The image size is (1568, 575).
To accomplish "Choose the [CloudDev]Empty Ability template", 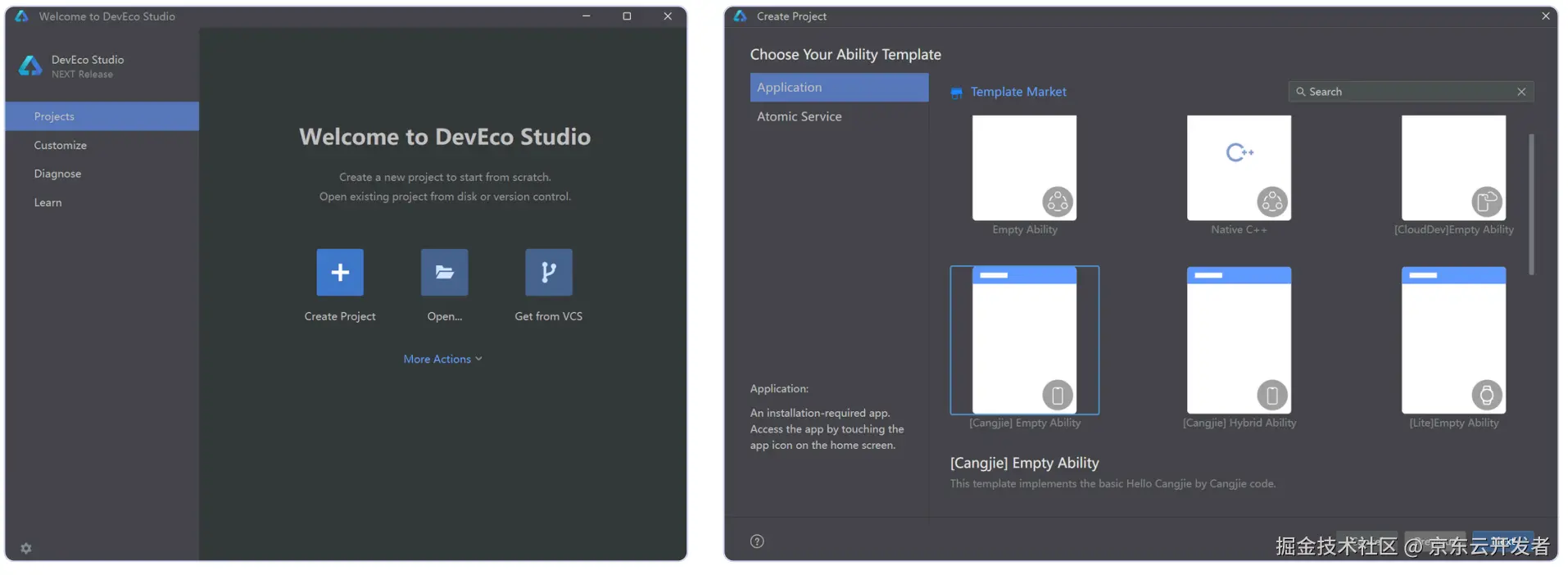I will click(x=1453, y=168).
